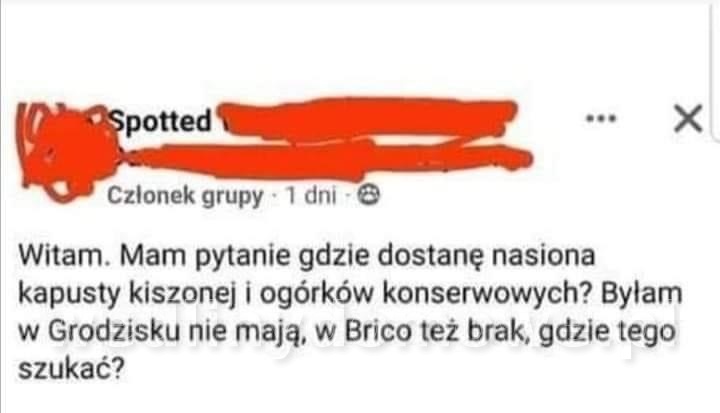Click the word nasiona in the post
This screenshot has height=413, width=720.
coord(543,255)
